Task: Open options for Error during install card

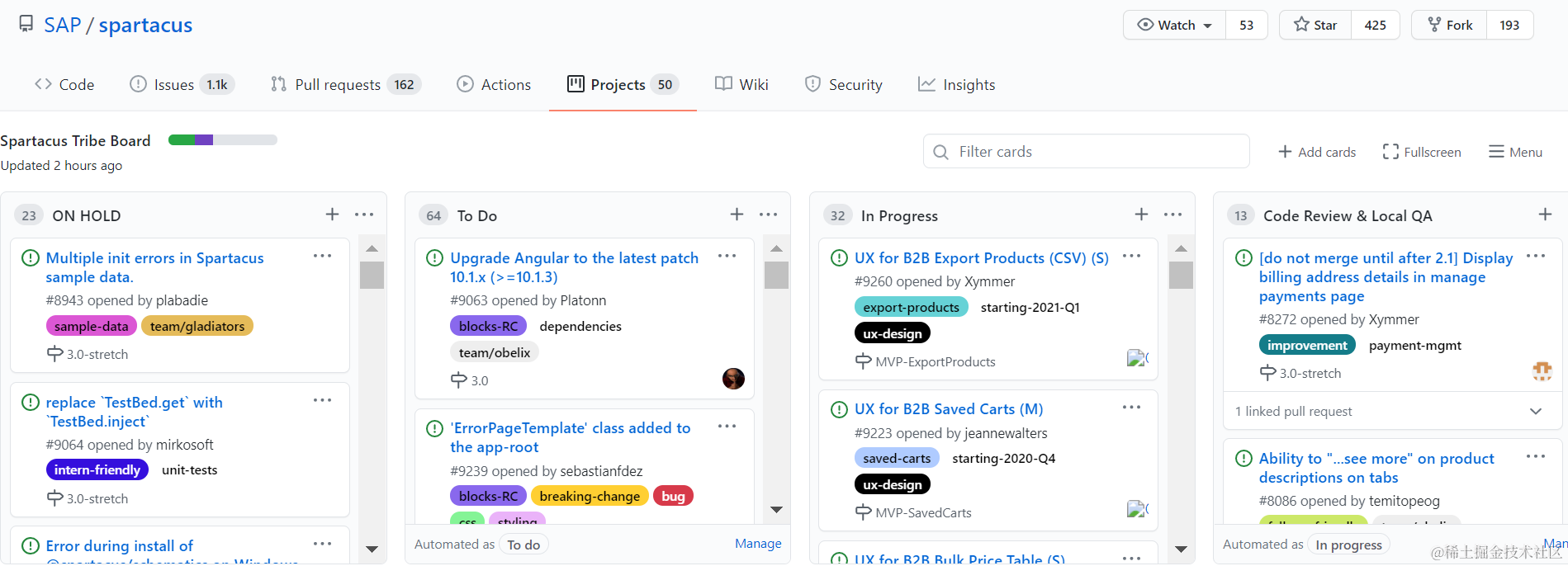Action: 323,545
